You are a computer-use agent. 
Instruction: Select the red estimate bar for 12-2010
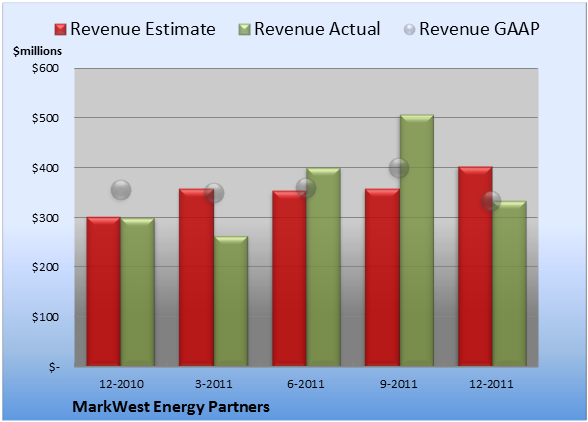tap(104, 291)
